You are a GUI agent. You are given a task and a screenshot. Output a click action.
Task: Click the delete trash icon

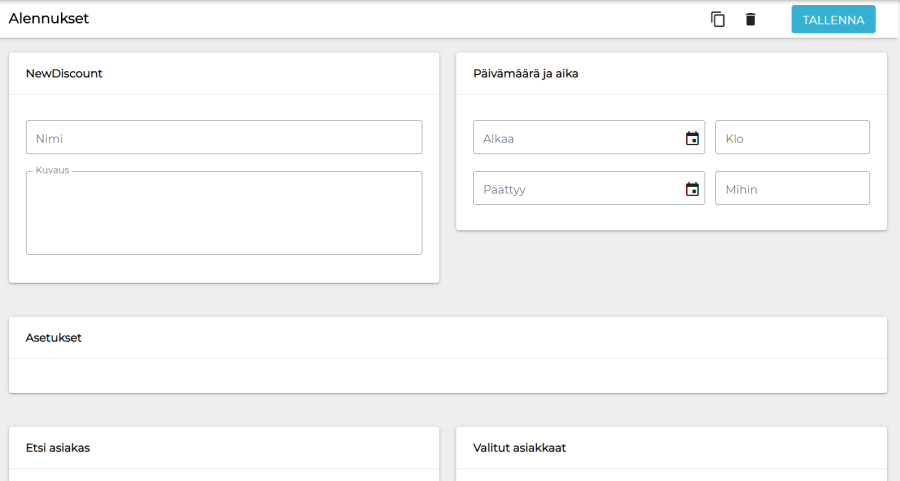[751, 19]
